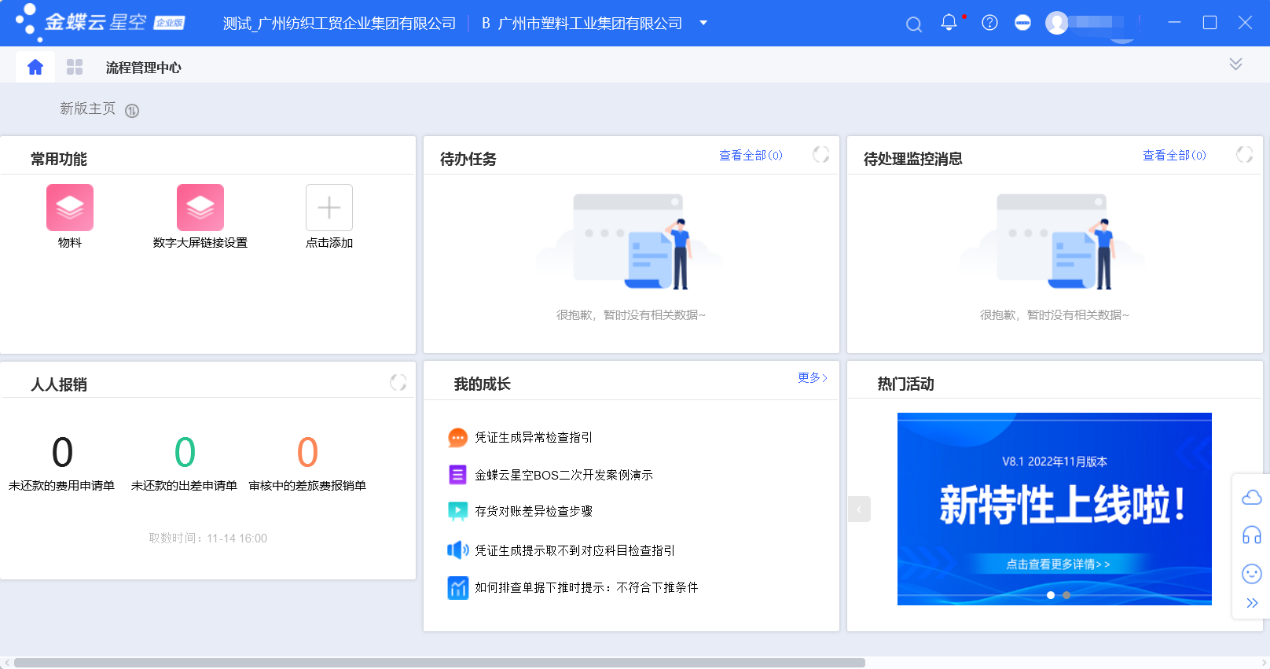Expand the right sidebar double arrow
This screenshot has height=669, width=1270.
click(1251, 603)
